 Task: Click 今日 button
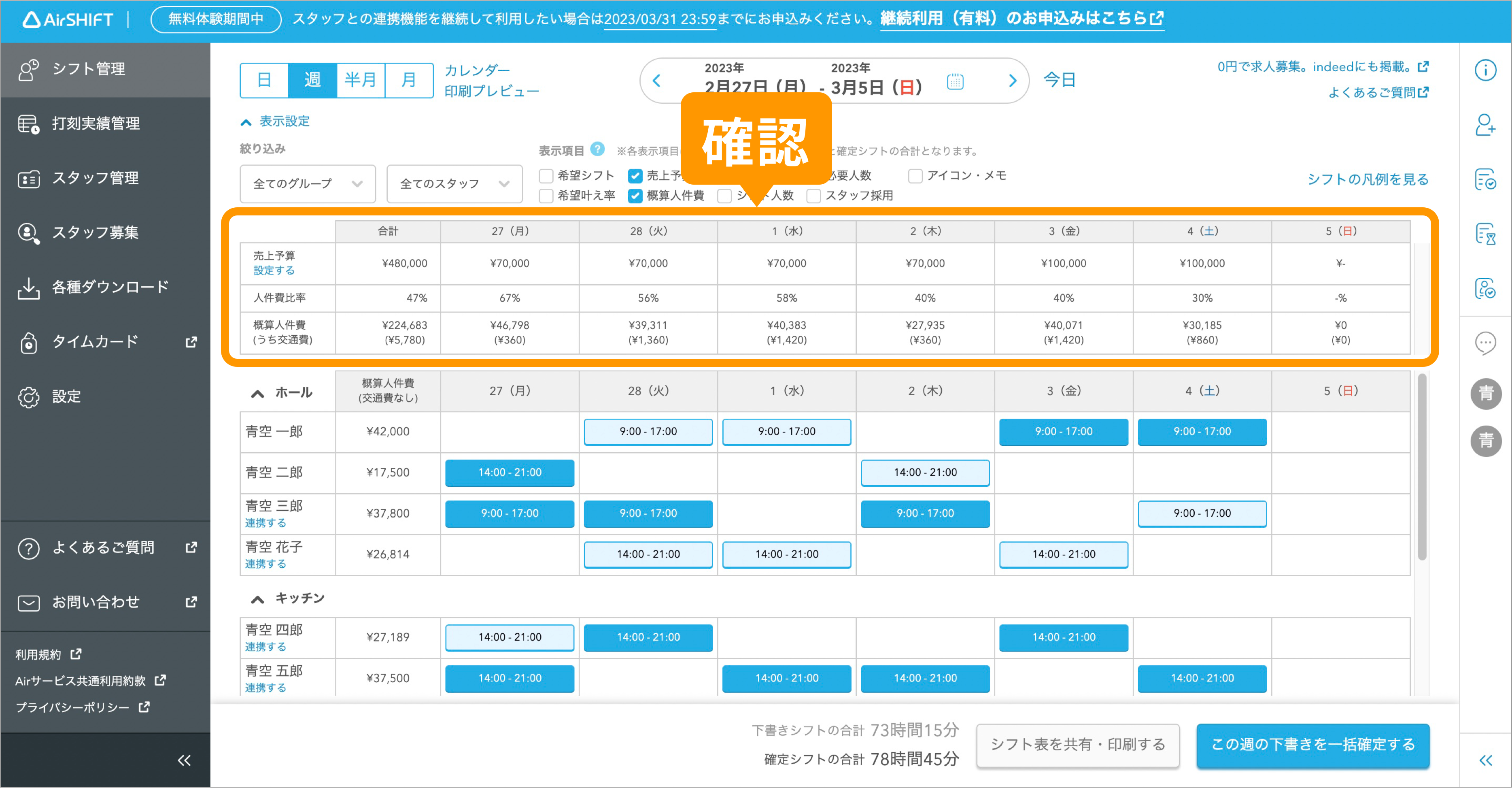[1060, 81]
